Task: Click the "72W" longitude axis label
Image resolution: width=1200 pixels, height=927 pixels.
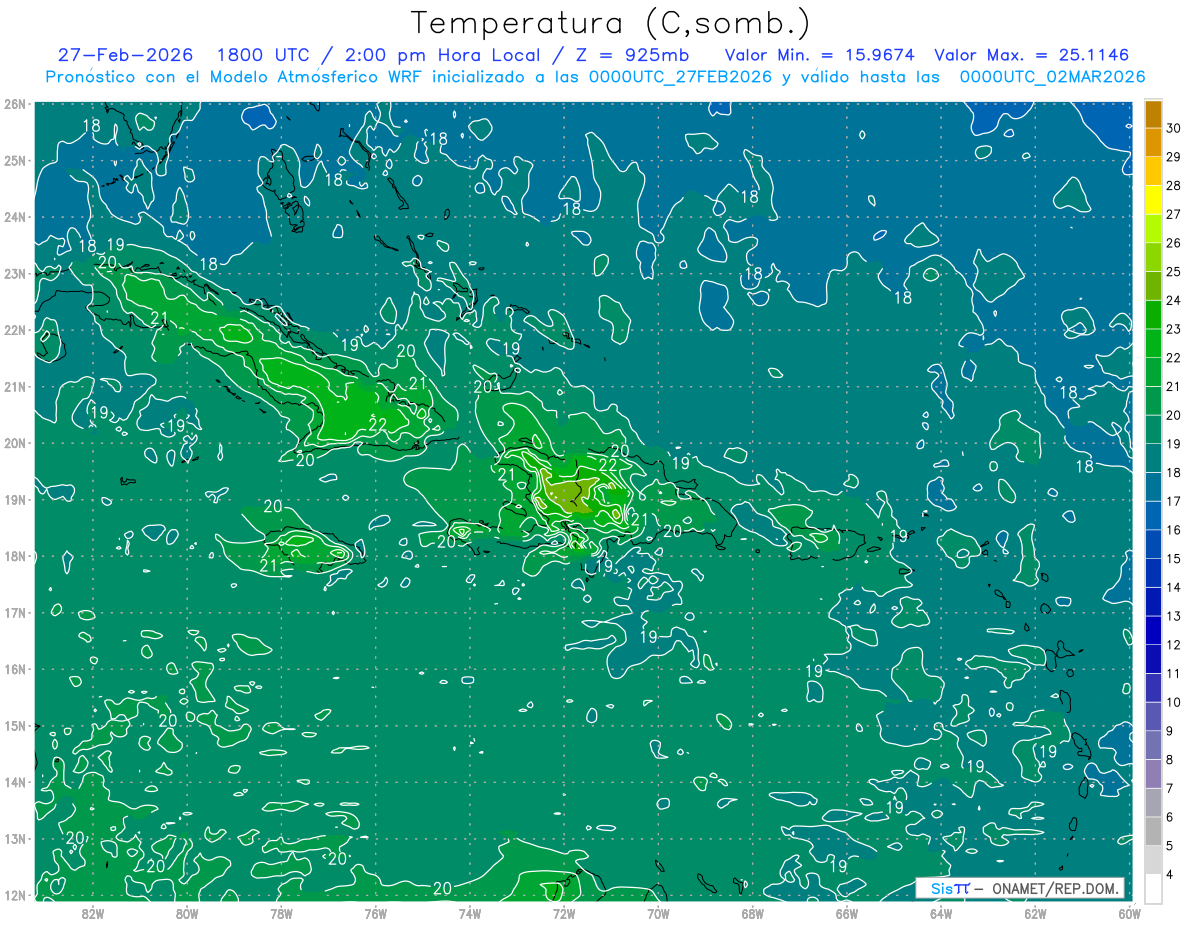Action: click(563, 913)
